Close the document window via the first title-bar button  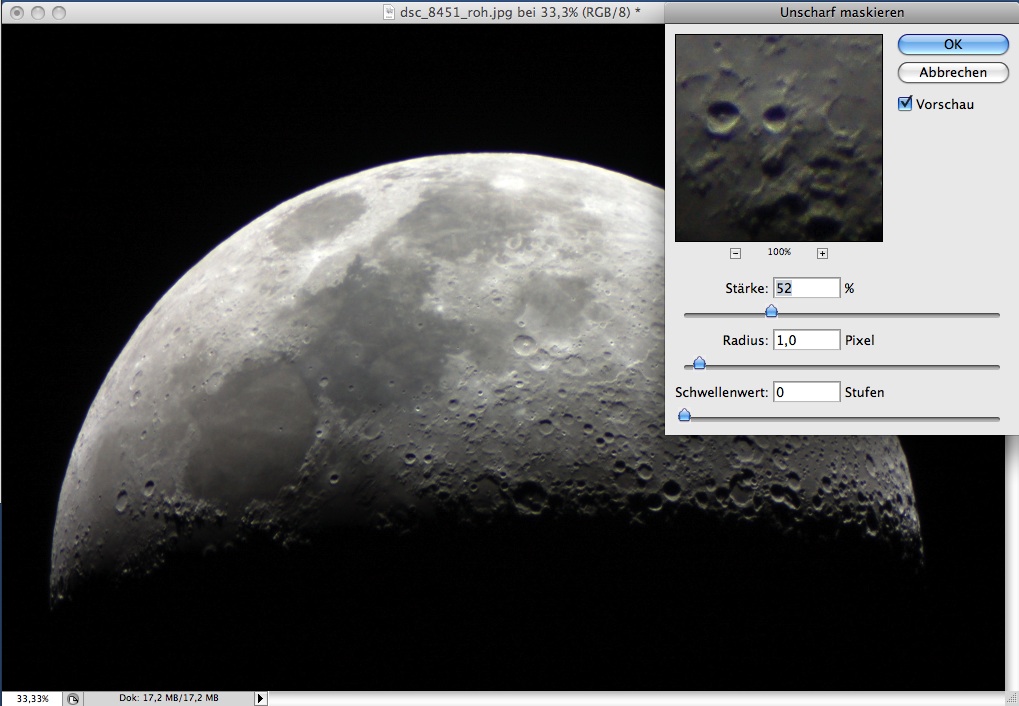[x=17, y=12]
